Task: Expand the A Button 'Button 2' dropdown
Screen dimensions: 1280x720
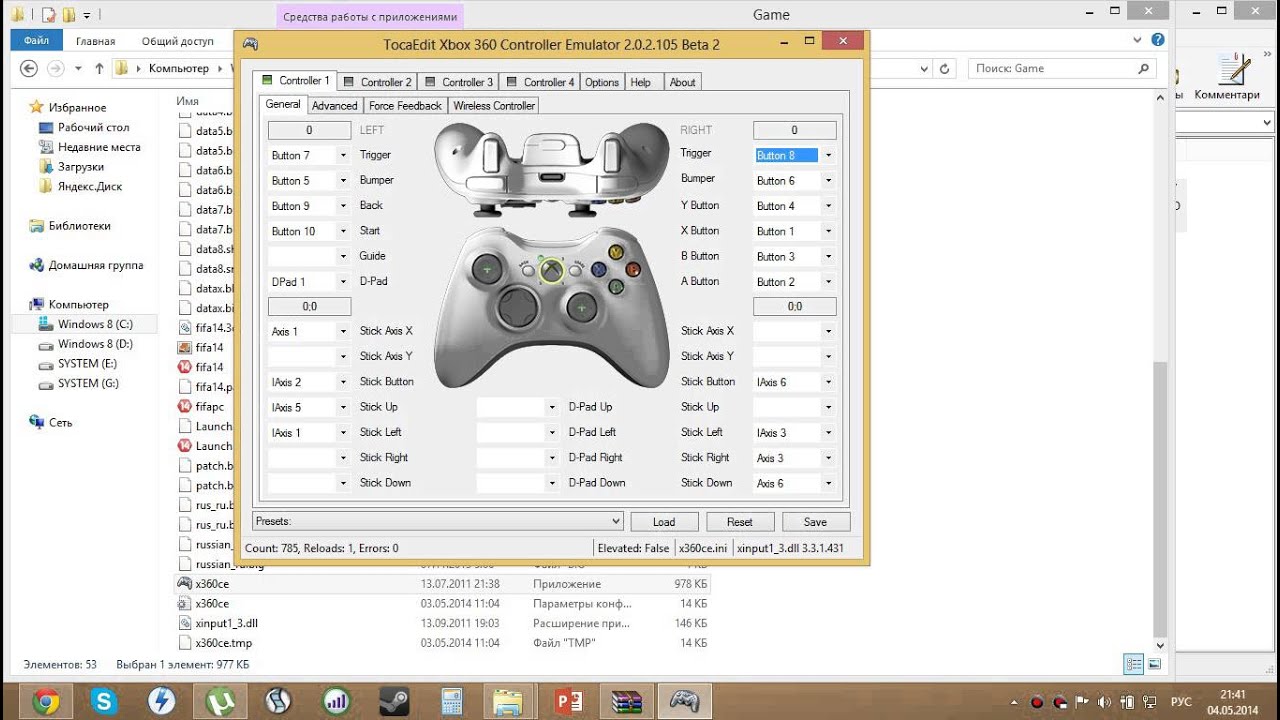Action: 828,282
